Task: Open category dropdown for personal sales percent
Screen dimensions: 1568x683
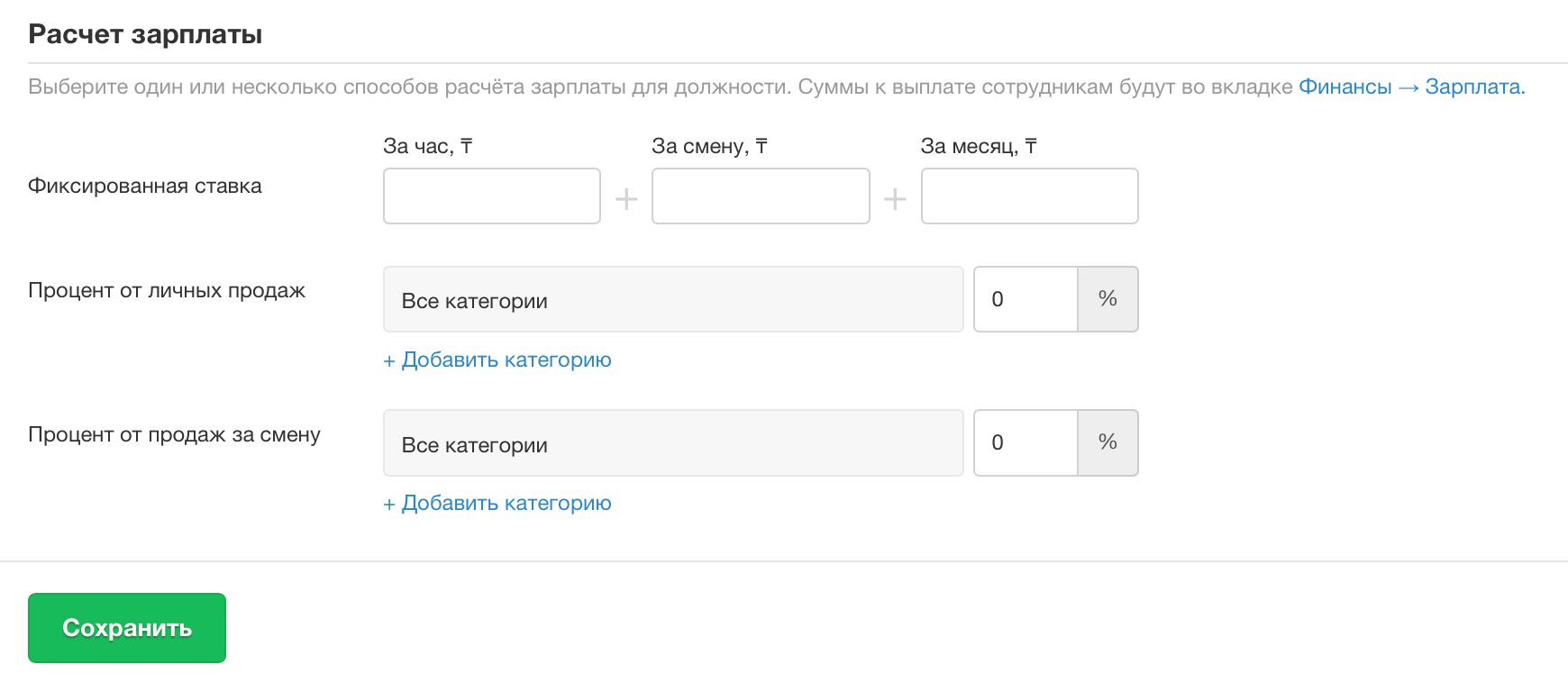Action: coord(672,300)
